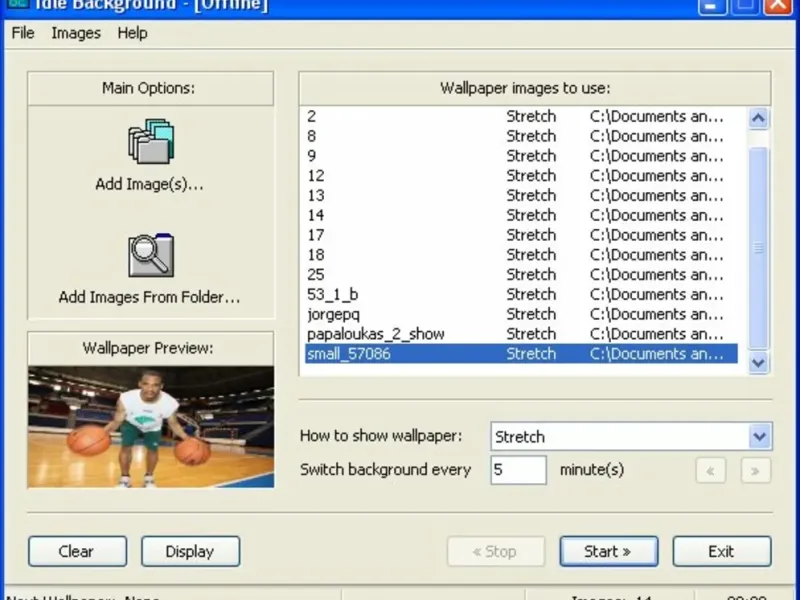
Task: Minimize the Idle Background window
Action: [712, 6]
